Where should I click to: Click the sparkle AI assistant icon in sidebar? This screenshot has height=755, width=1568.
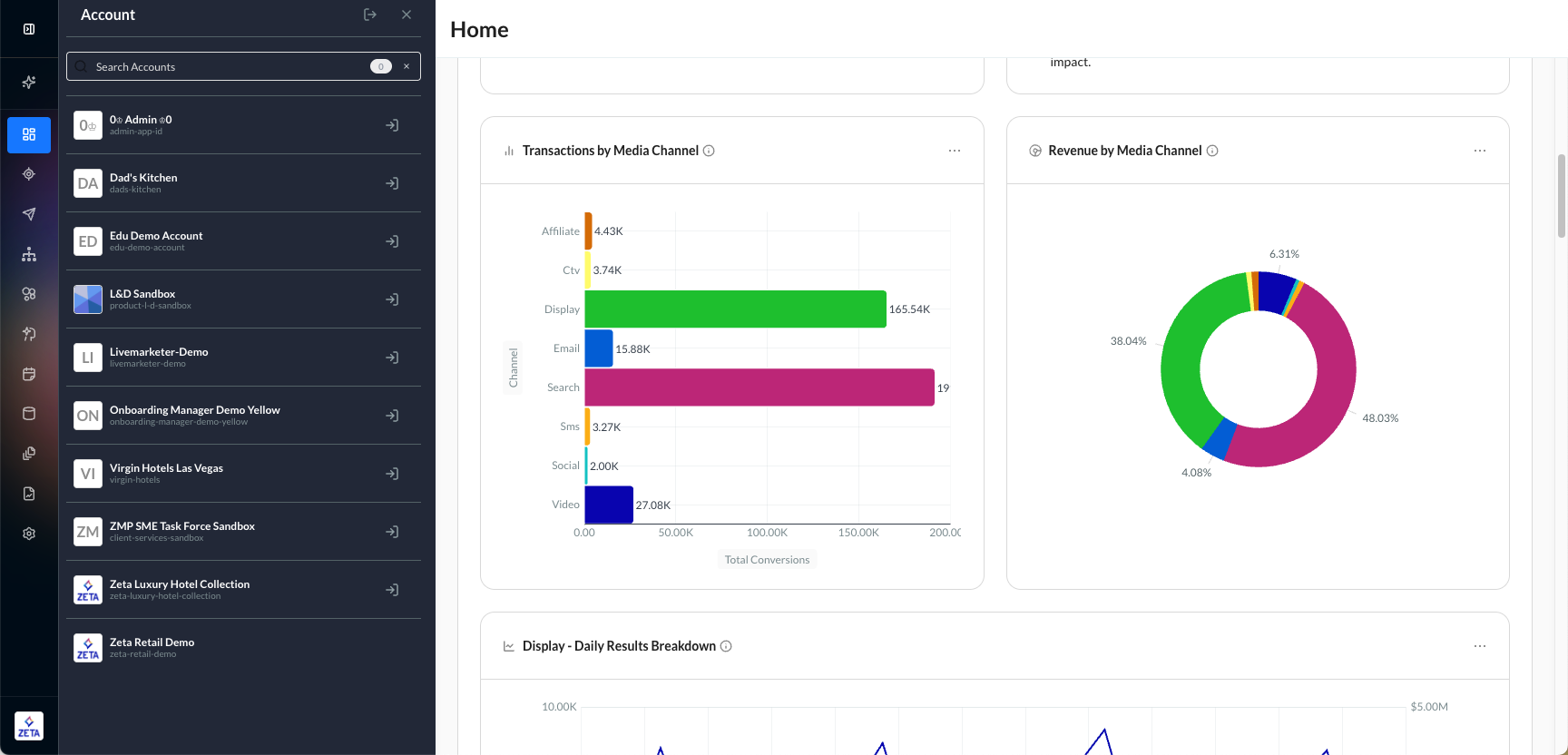29,83
